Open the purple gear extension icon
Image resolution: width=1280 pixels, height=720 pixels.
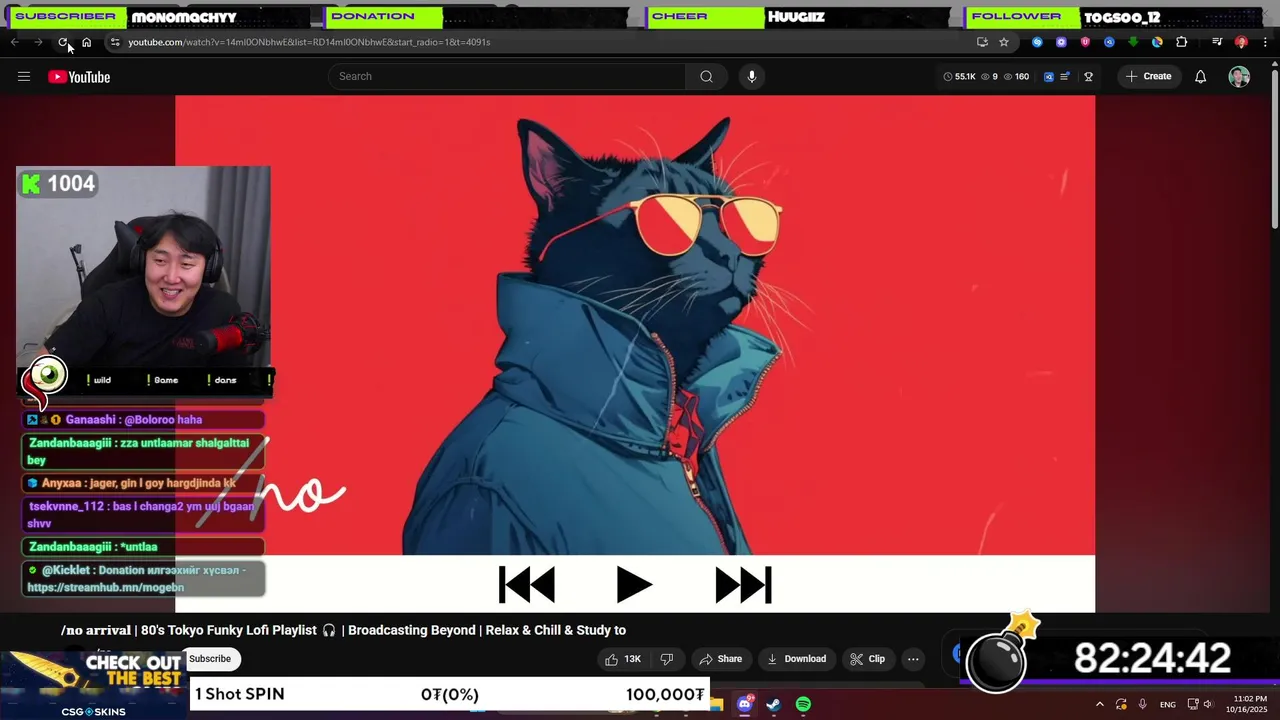(x=1061, y=42)
